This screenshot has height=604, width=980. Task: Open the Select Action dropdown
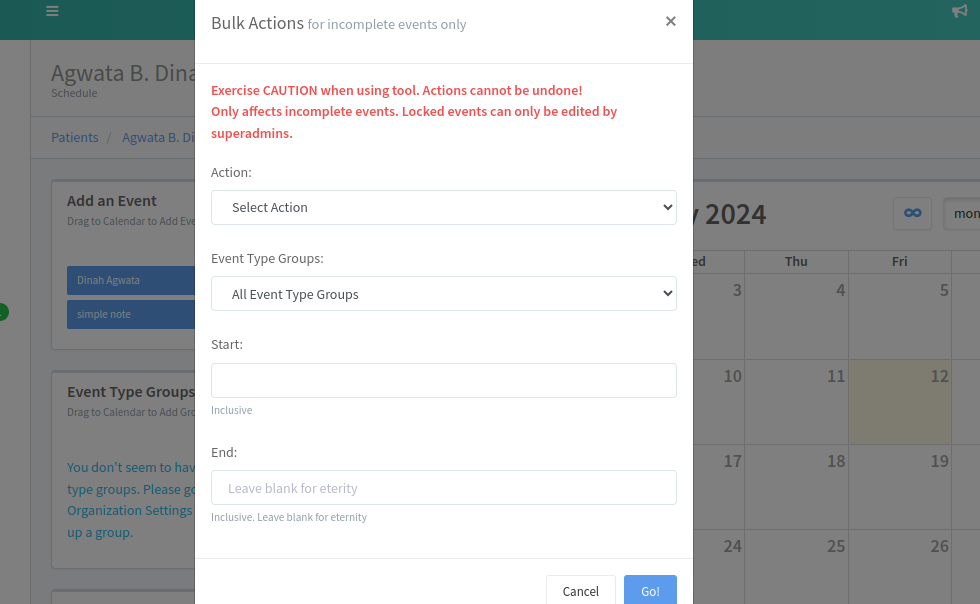[x=443, y=207]
